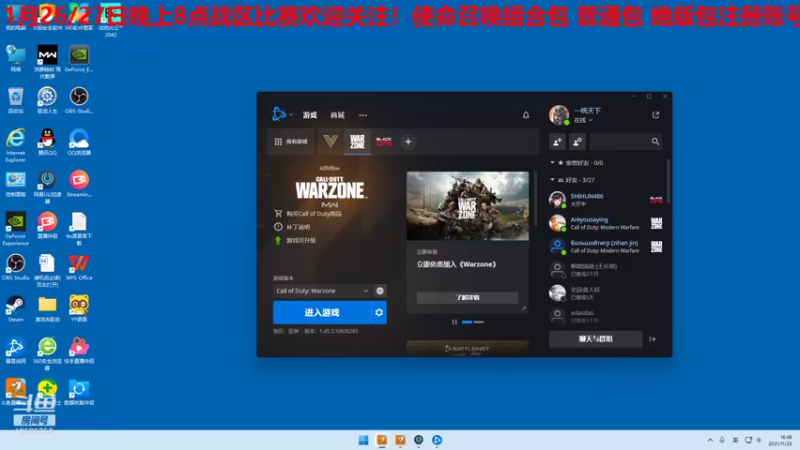The image size is (800, 450).
Task: Open OBS Studio desktop shortcut
Action: point(16,267)
